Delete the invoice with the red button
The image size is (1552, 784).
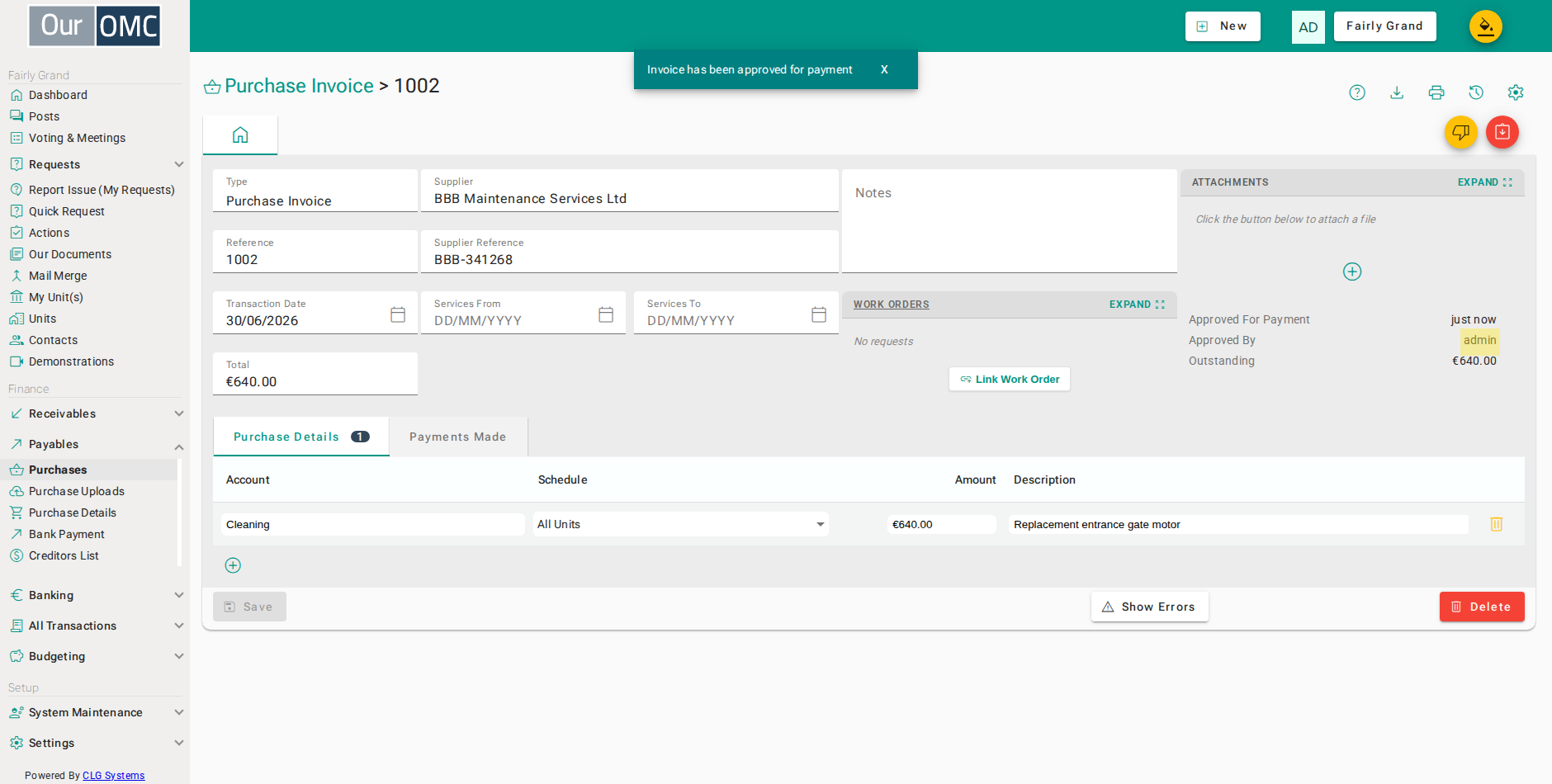click(x=1482, y=607)
